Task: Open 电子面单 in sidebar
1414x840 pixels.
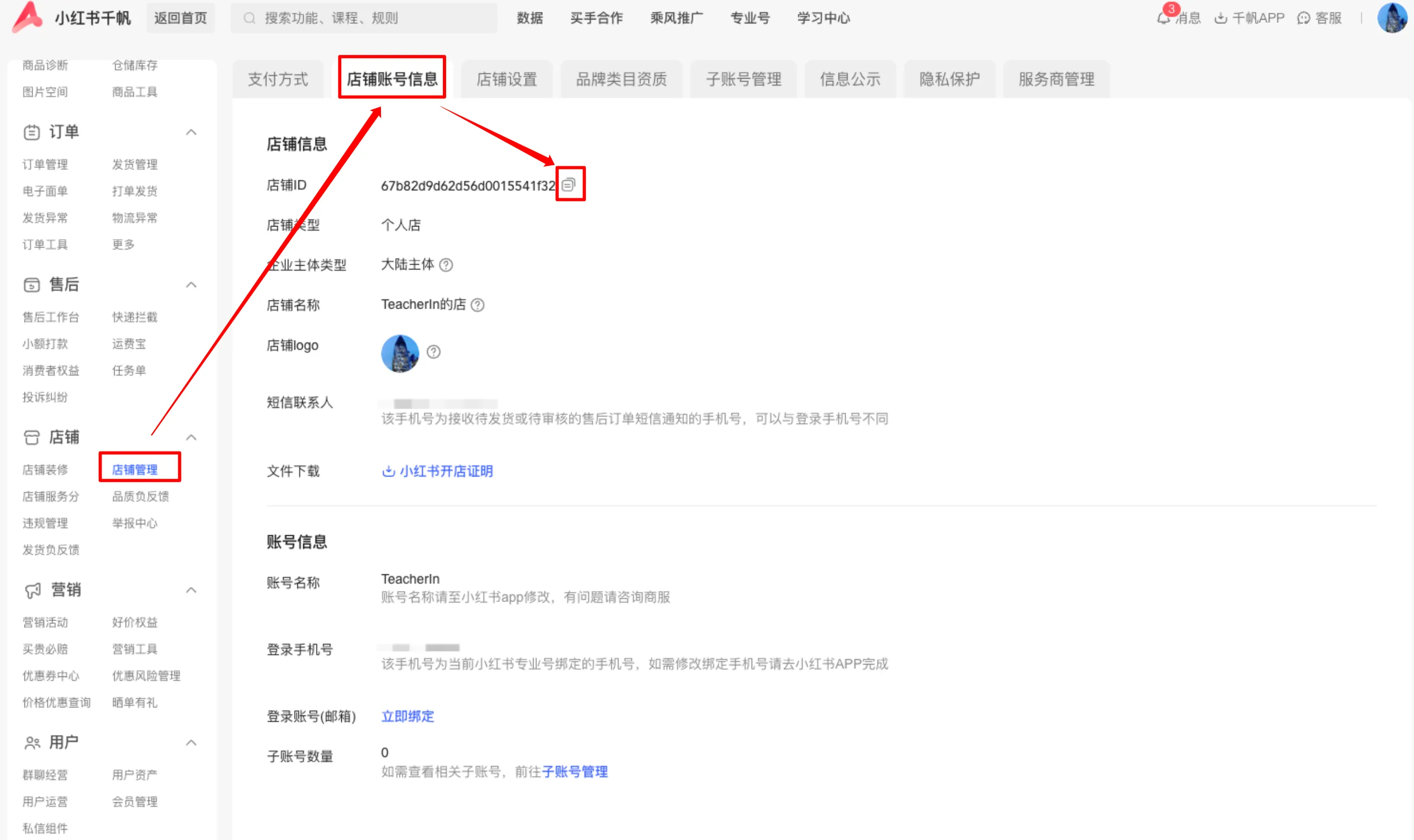Action: click(x=45, y=191)
